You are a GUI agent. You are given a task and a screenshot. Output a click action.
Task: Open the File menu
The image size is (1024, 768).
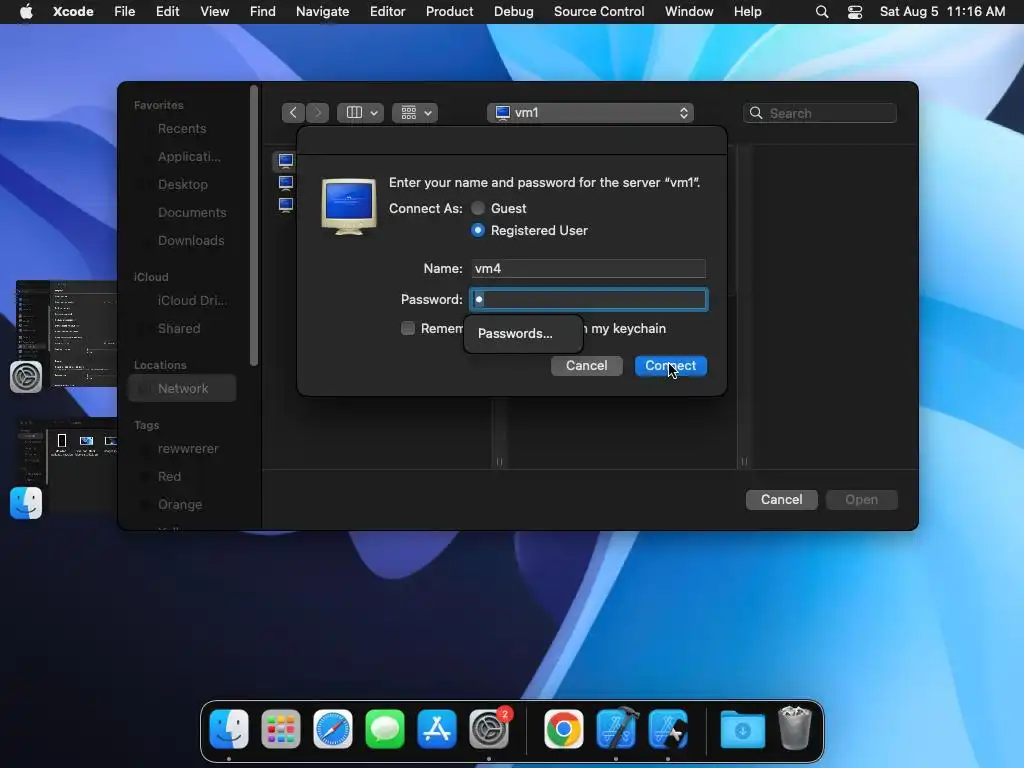point(124,12)
